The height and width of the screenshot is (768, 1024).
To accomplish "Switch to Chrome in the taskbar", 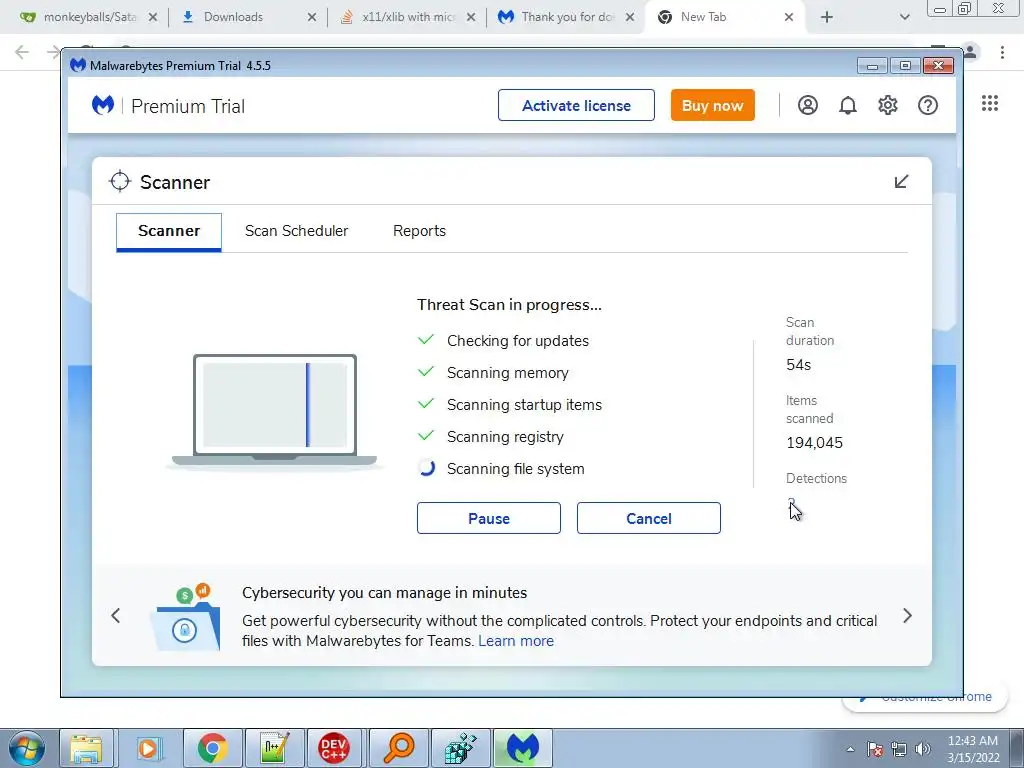I will tap(212, 748).
